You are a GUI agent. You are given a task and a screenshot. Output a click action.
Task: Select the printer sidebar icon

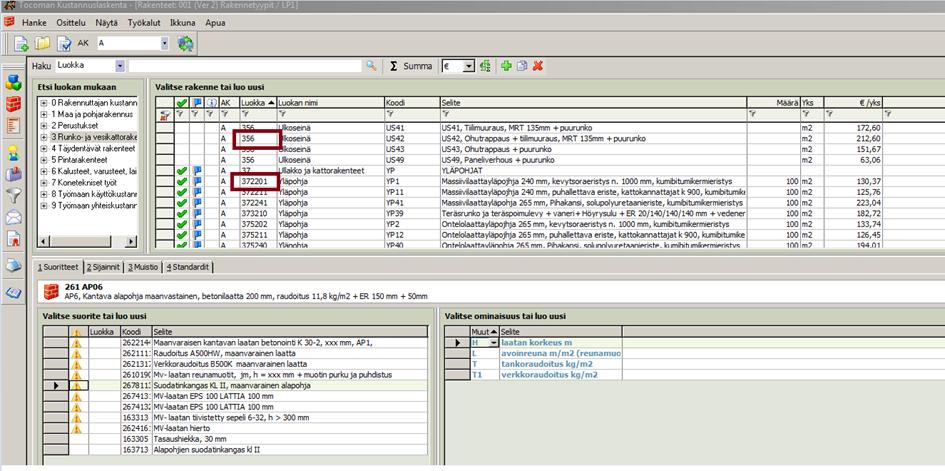(13, 265)
